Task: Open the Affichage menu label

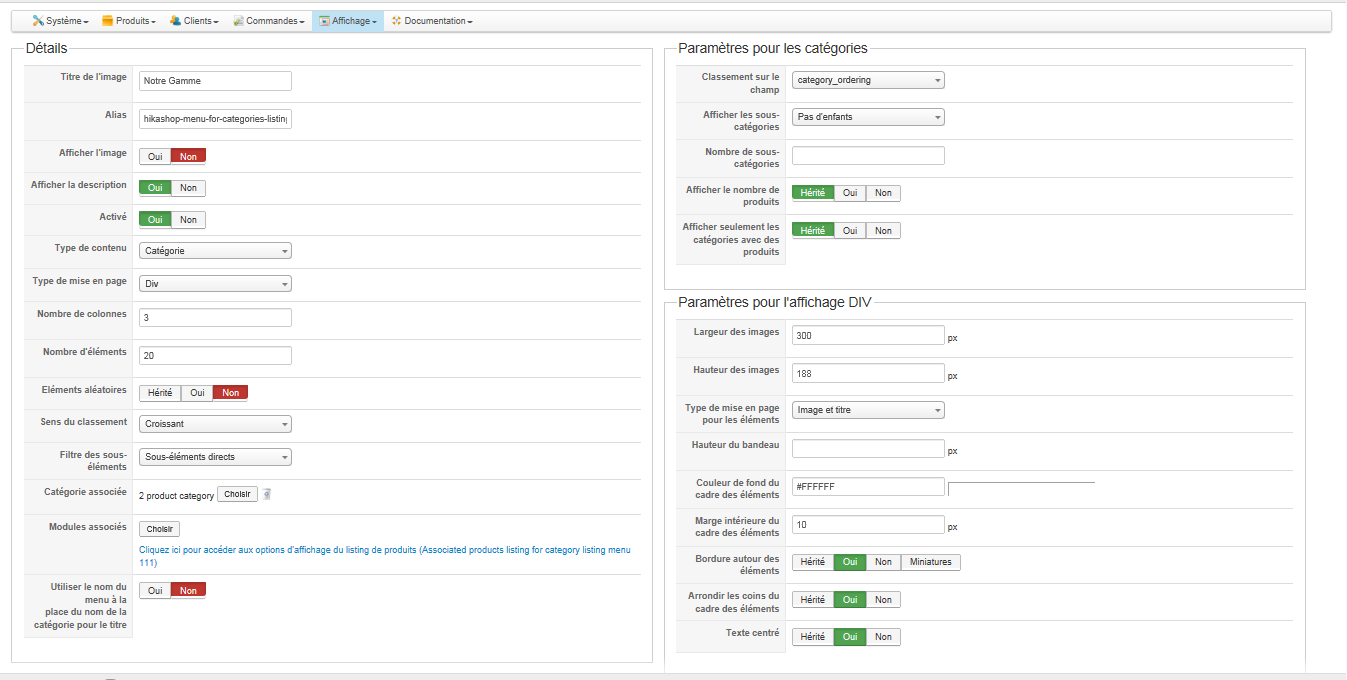Action: tap(351, 21)
